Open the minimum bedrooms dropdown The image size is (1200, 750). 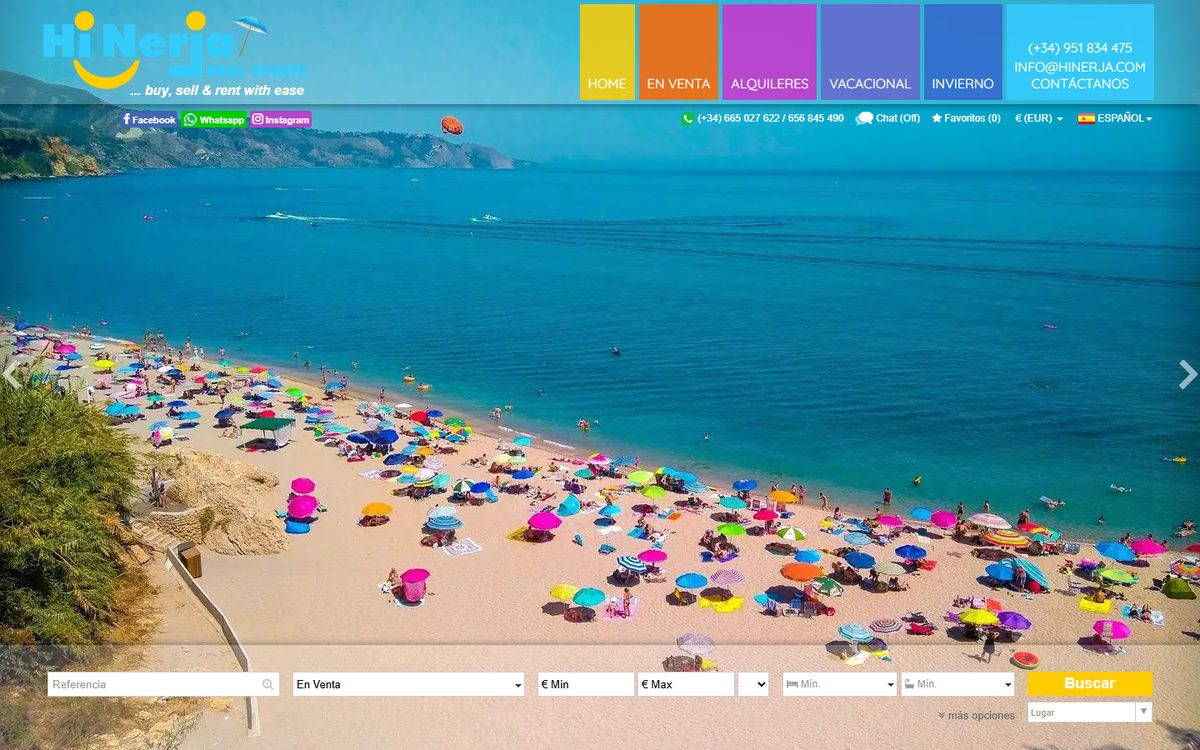pyautogui.click(x=839, y=684)
